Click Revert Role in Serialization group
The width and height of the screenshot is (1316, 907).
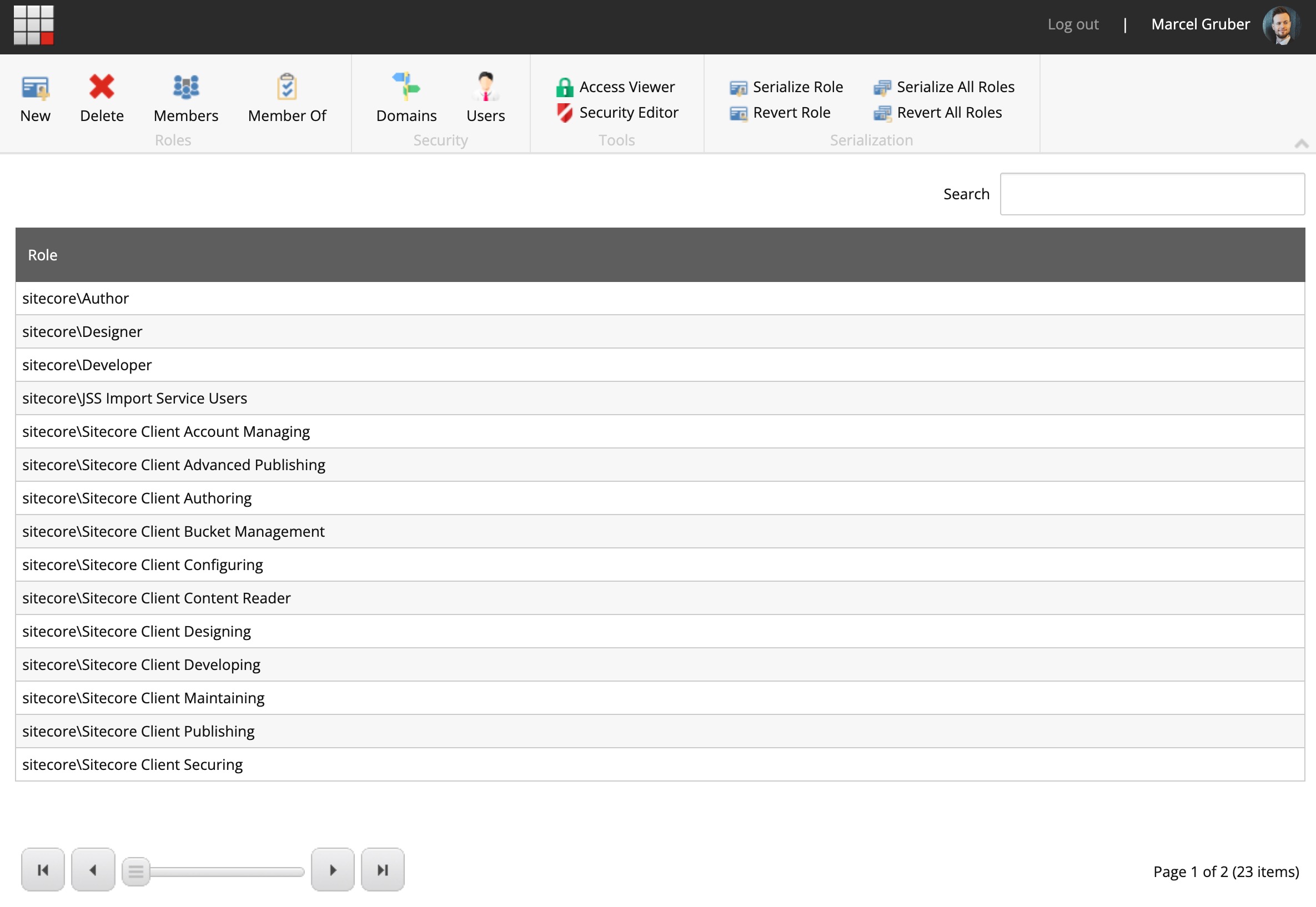point(780,113)
